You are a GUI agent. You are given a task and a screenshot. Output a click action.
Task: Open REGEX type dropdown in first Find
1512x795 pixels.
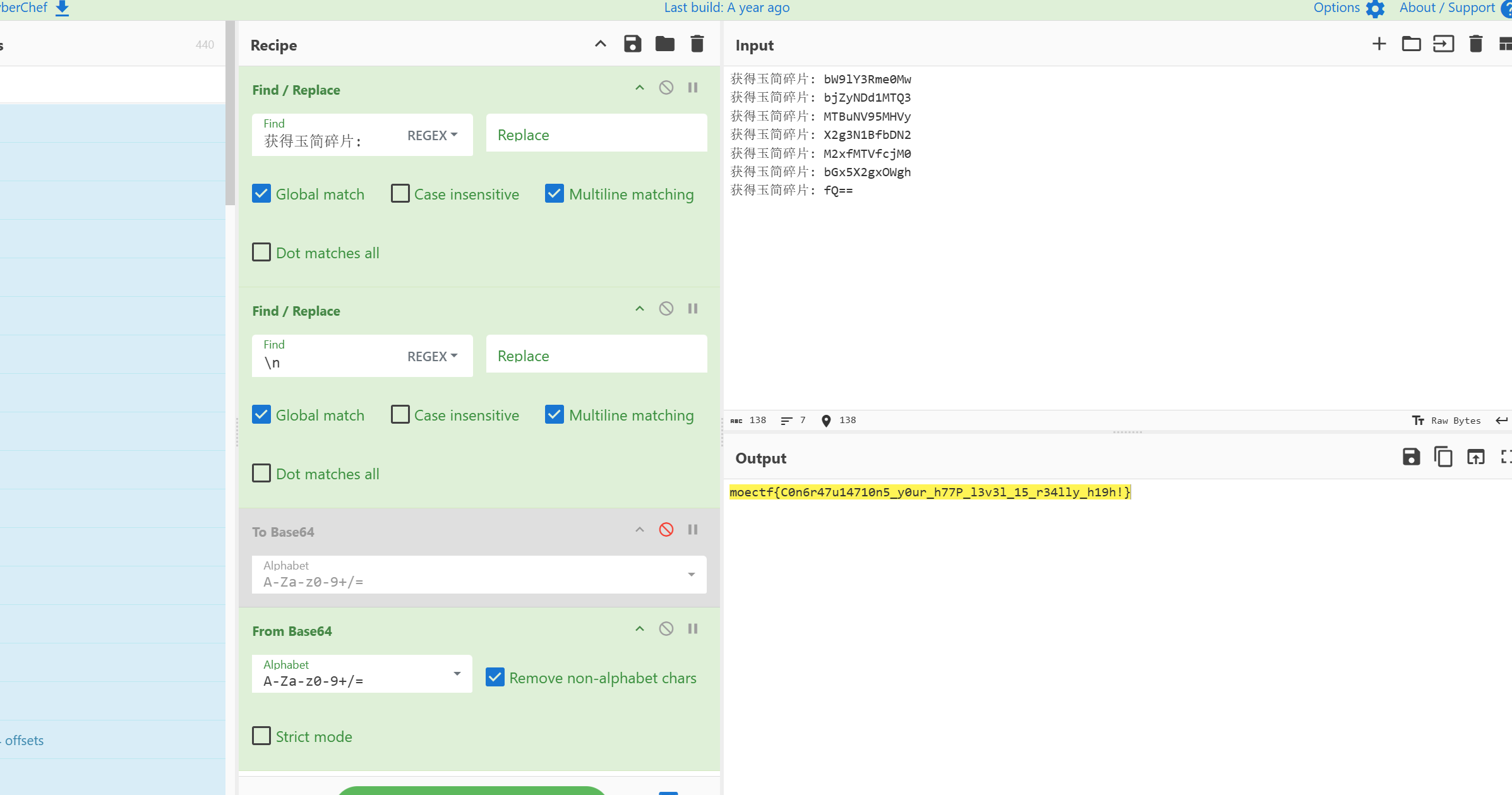pos(433,135)
